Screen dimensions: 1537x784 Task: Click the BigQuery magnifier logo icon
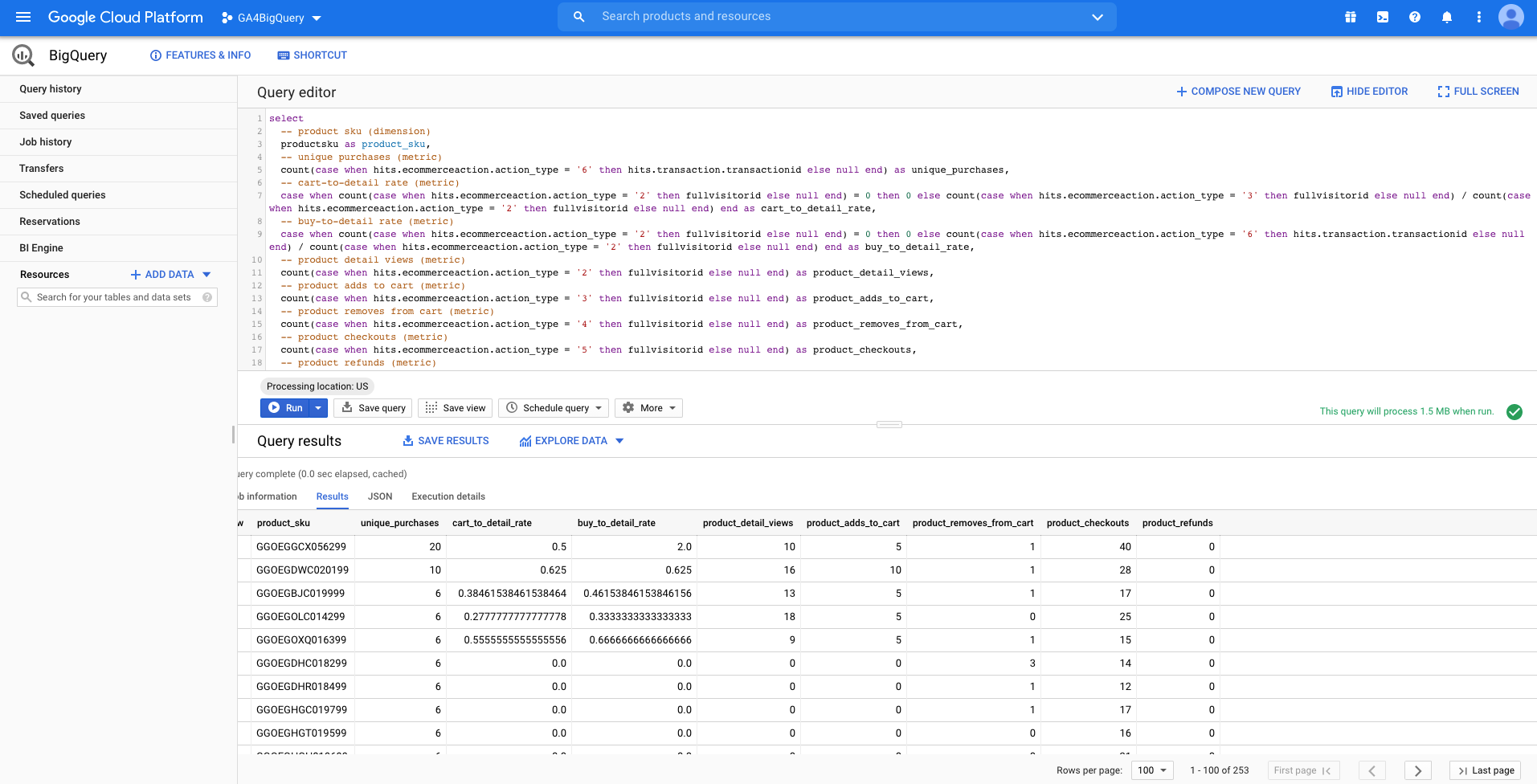point(23,55)
